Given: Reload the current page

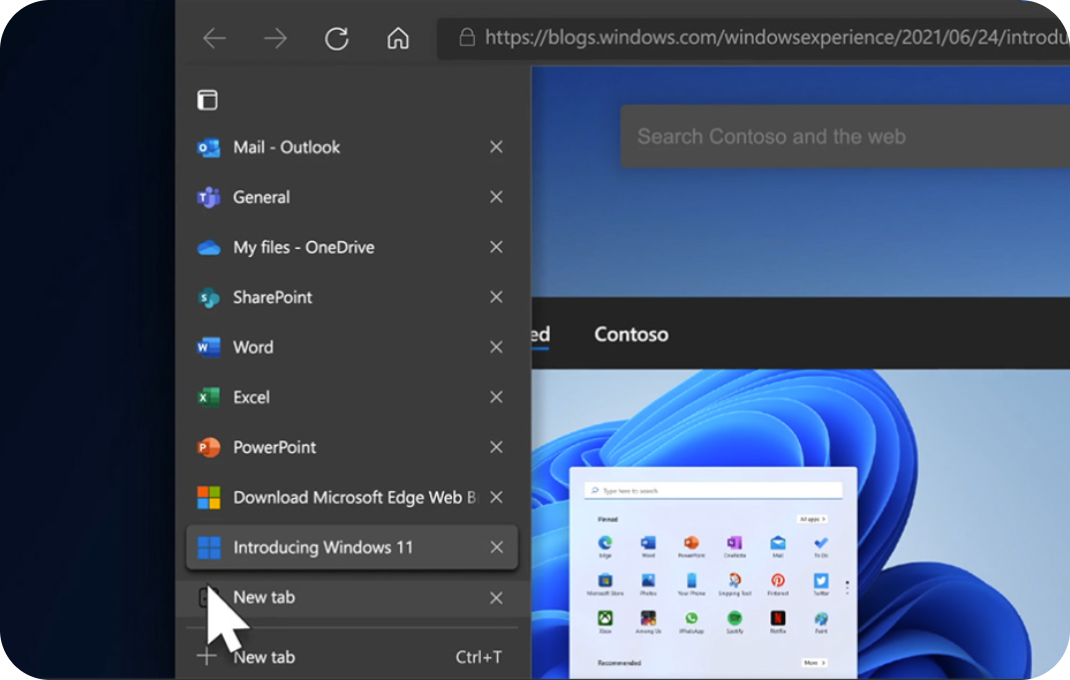Looking at the screenshot, I should pyautogui.click(x=337, y=38).
